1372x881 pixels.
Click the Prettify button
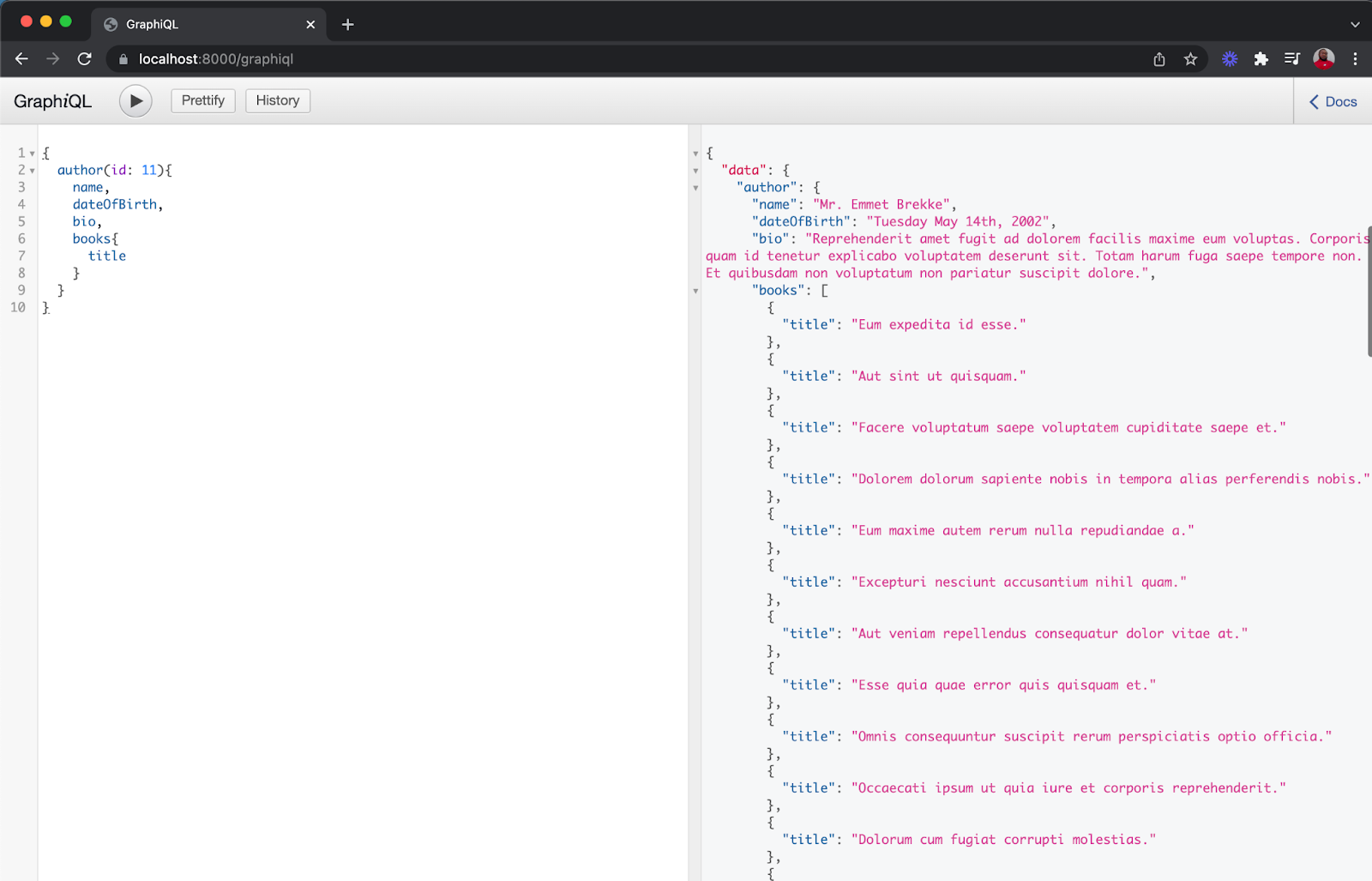tap(203, 100)
